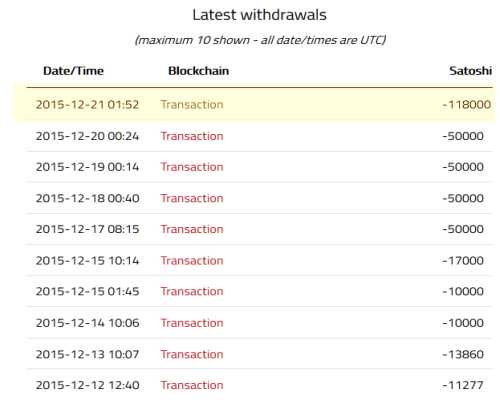Screen dimensions: 500x400
Task: Open Transaction link for 2015-12-18 00:40
Action: pyautogui.click(x=192, y=198)
